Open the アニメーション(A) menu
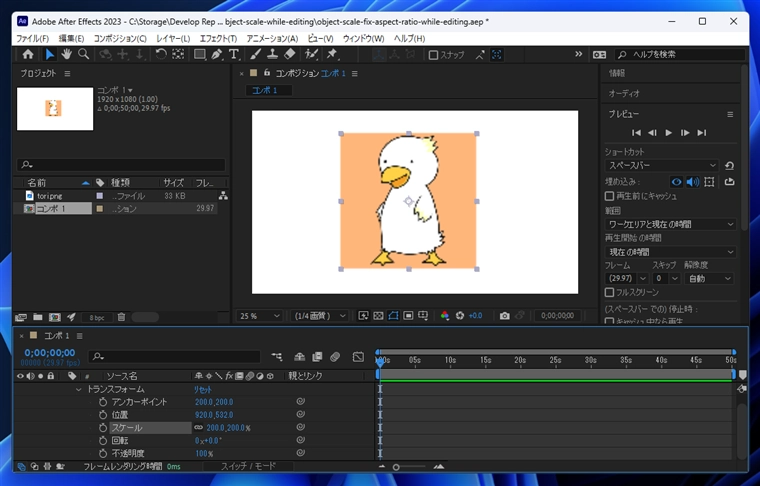 [x=272, y=38]
